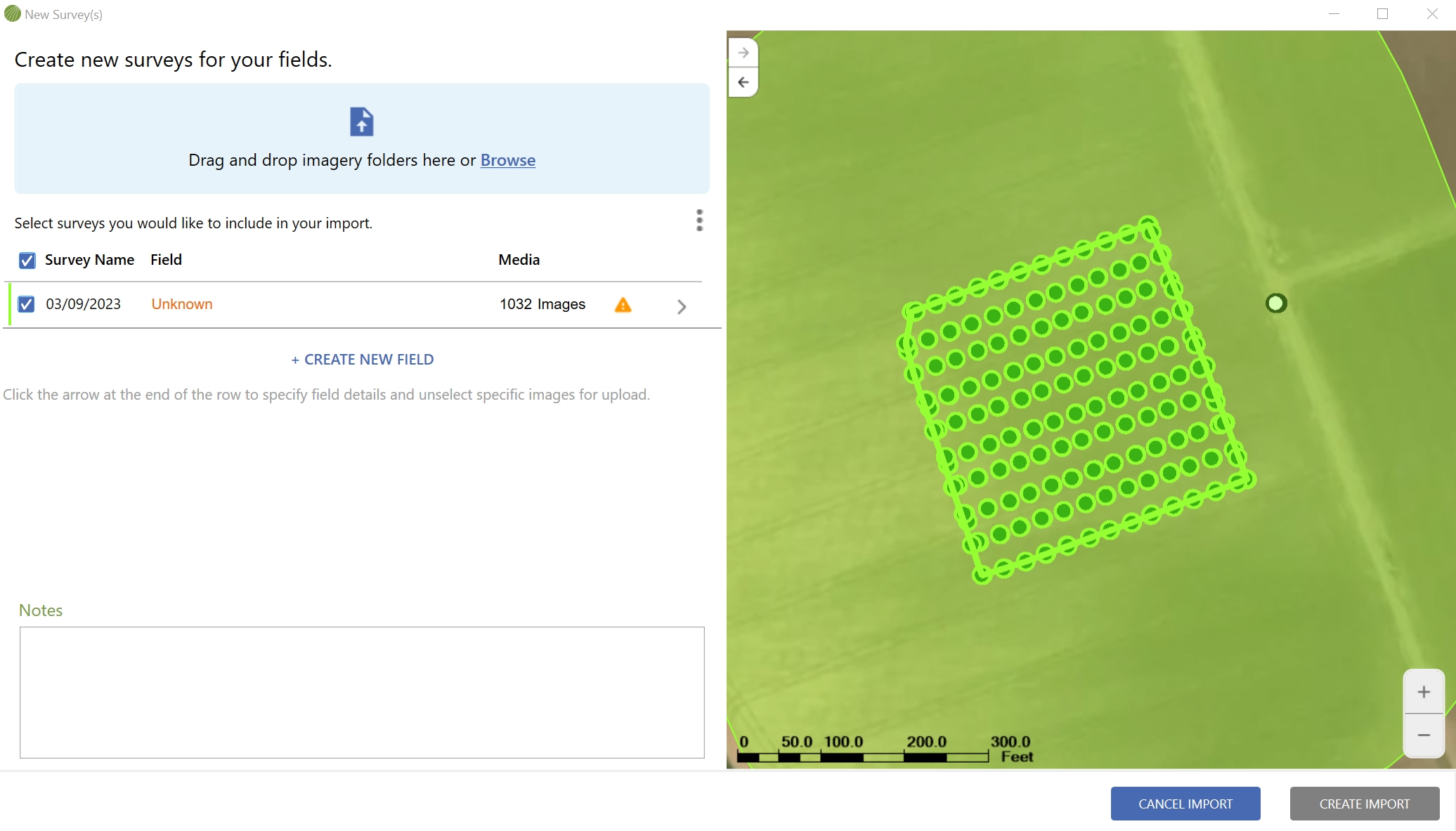This screenshot has height=831, width=1456.
Task: Click the Unknown field label
Action: click(x=182, y=304)
